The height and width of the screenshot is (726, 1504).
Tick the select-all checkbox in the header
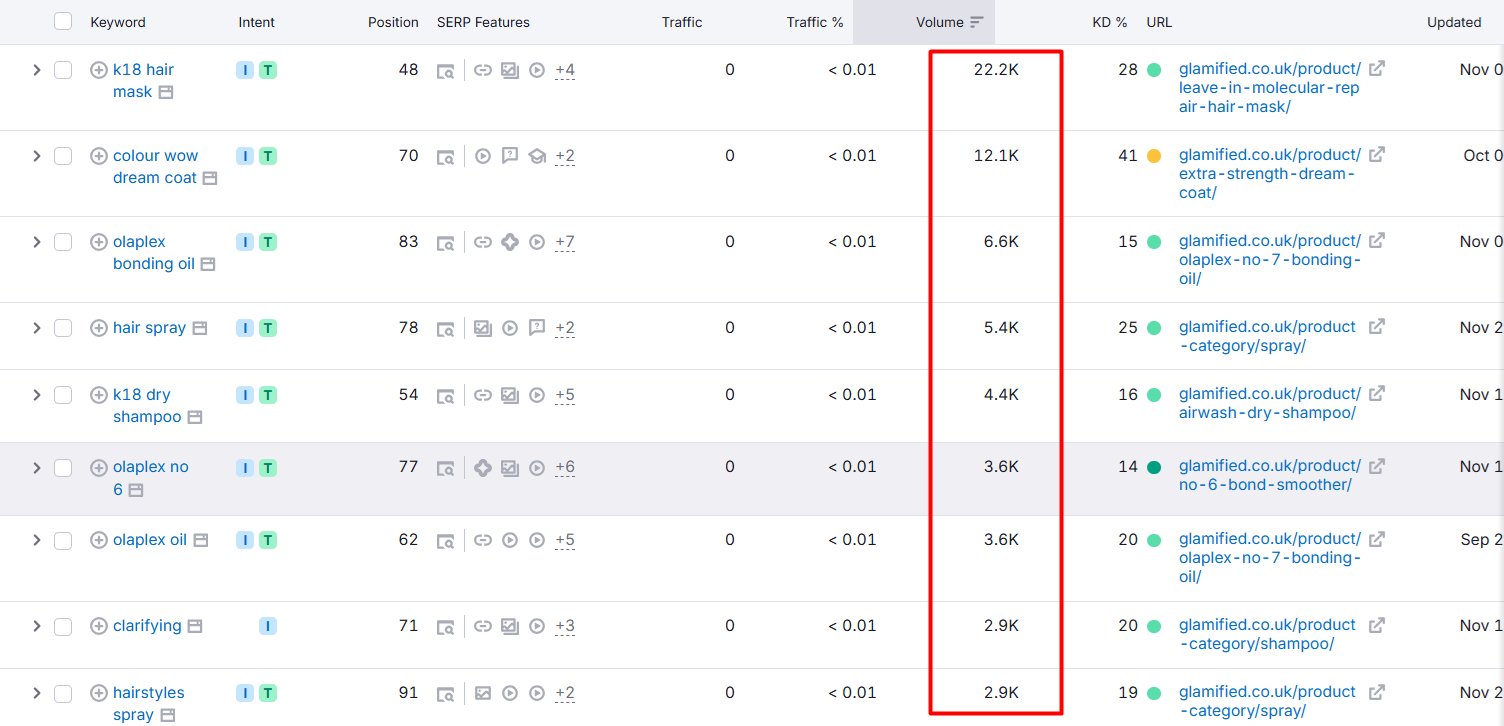(63, 21)
